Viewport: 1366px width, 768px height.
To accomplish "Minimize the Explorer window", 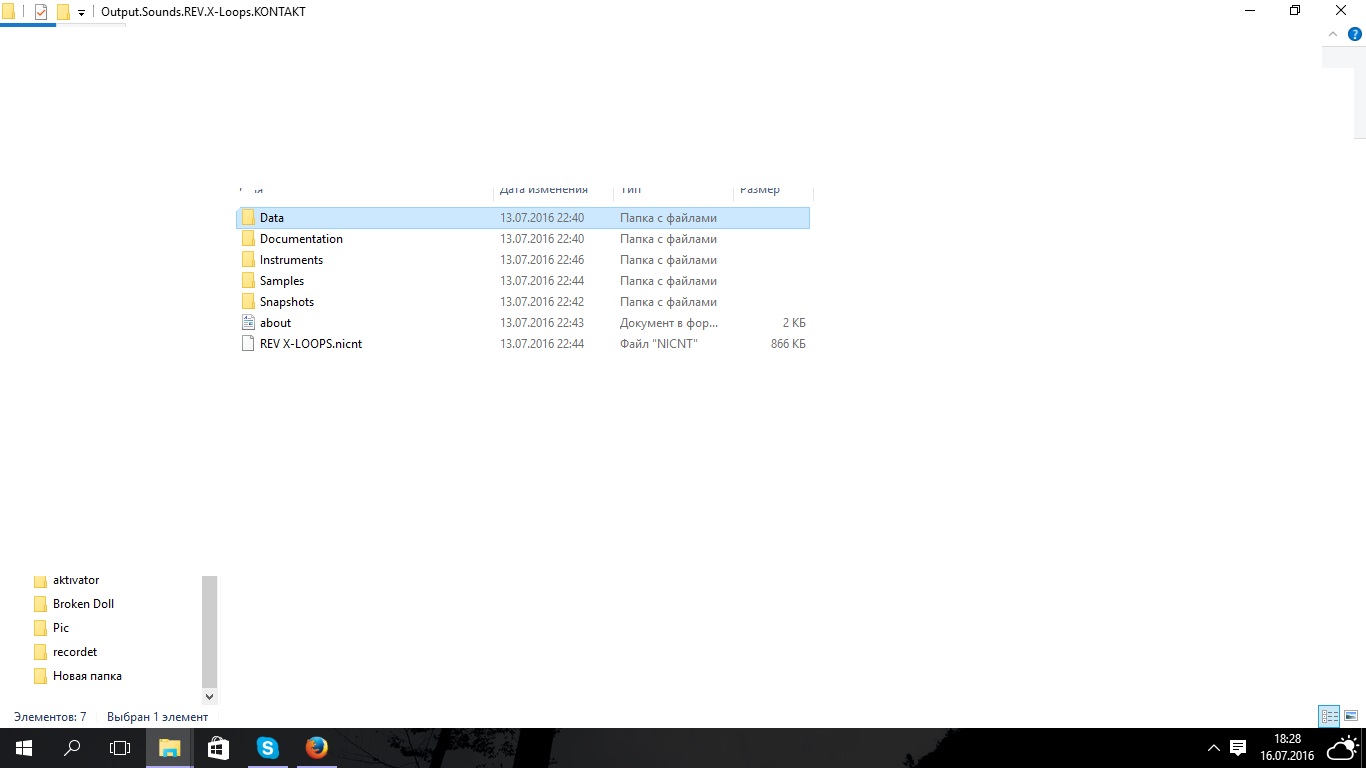I will click(x=1250, y=11).
